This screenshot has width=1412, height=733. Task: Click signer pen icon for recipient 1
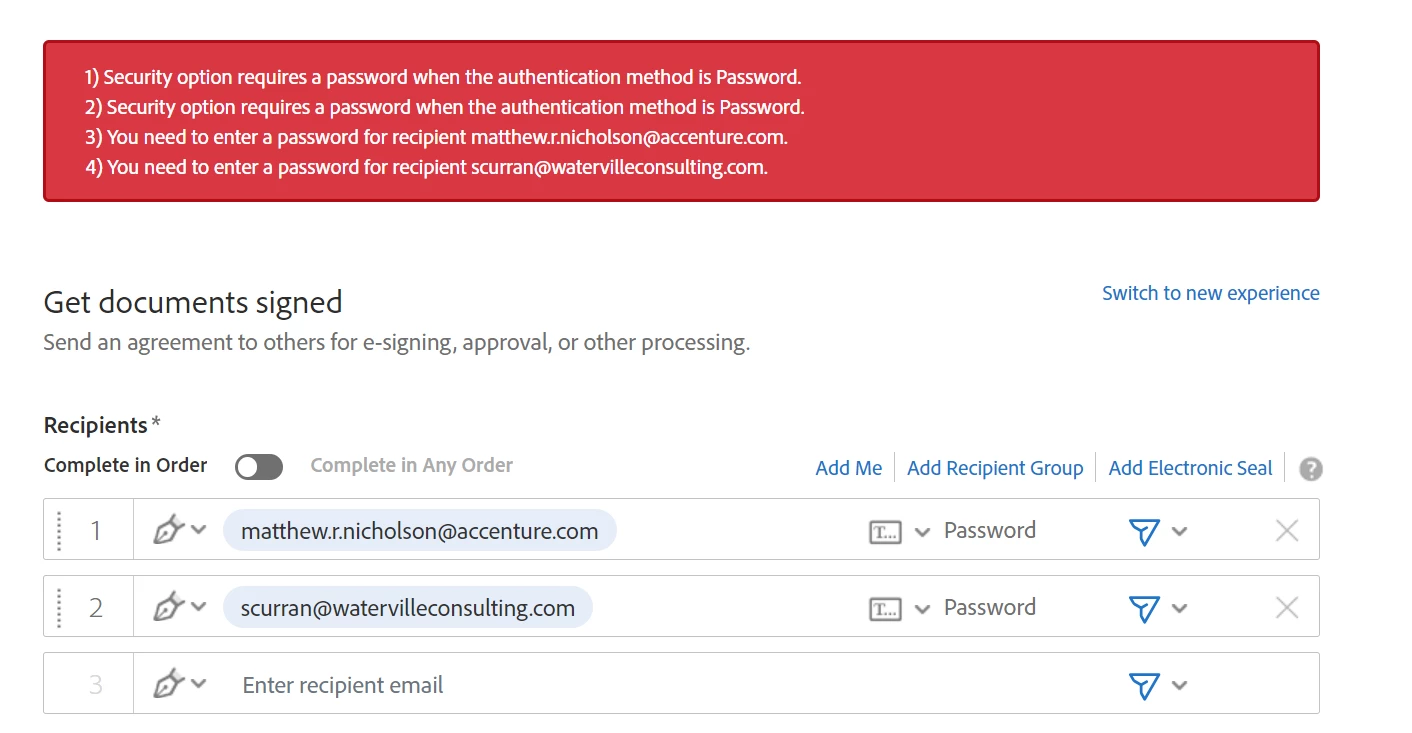[169, 530]
